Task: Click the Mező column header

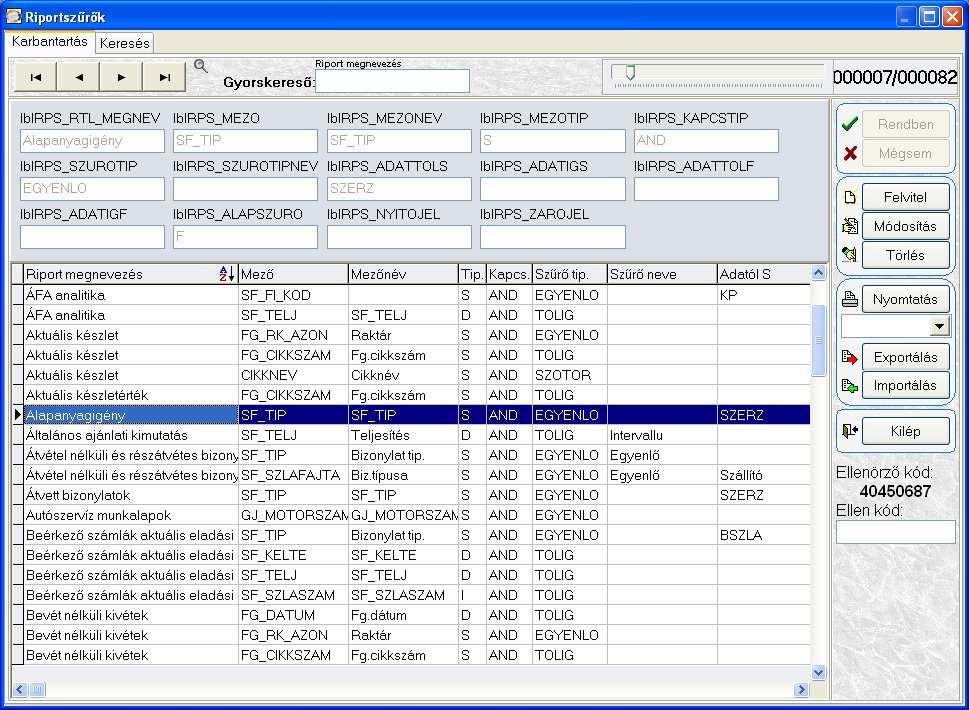Action: pos(293,274)
